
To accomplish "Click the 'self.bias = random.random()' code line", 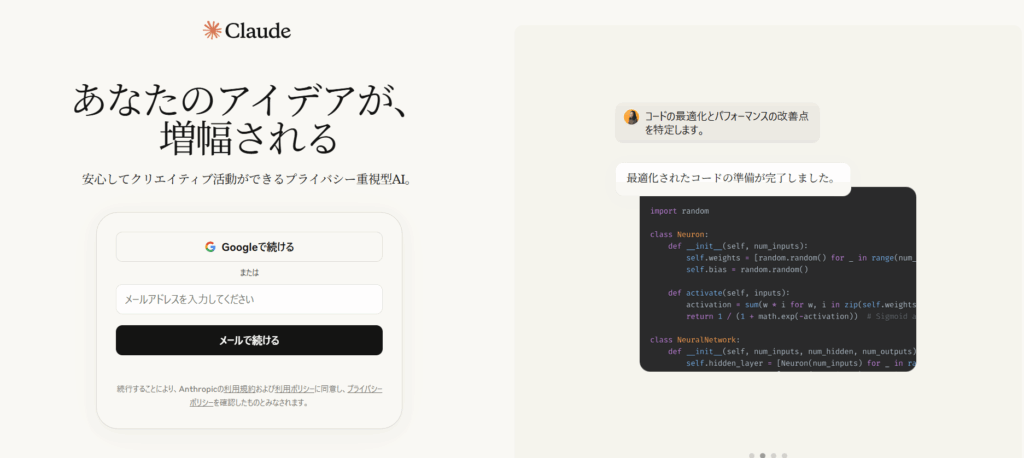I will click(747, 269).
